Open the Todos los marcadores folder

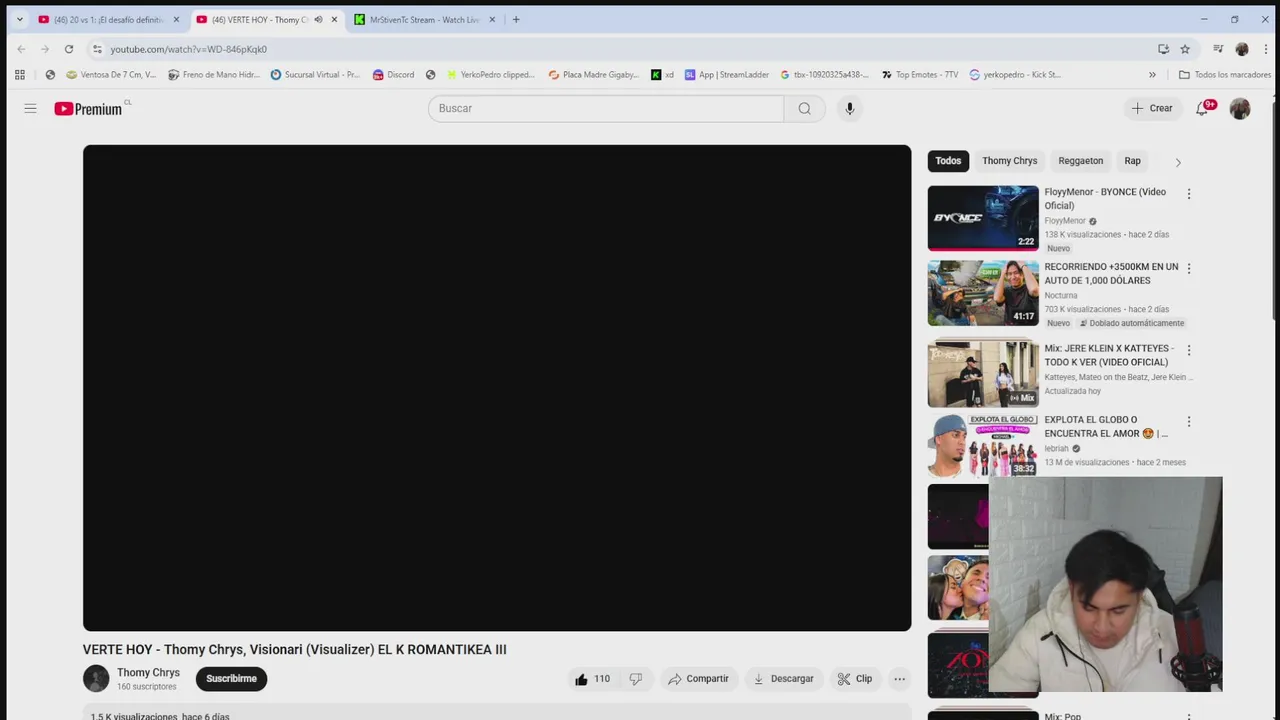click(x=1225, y=74)
